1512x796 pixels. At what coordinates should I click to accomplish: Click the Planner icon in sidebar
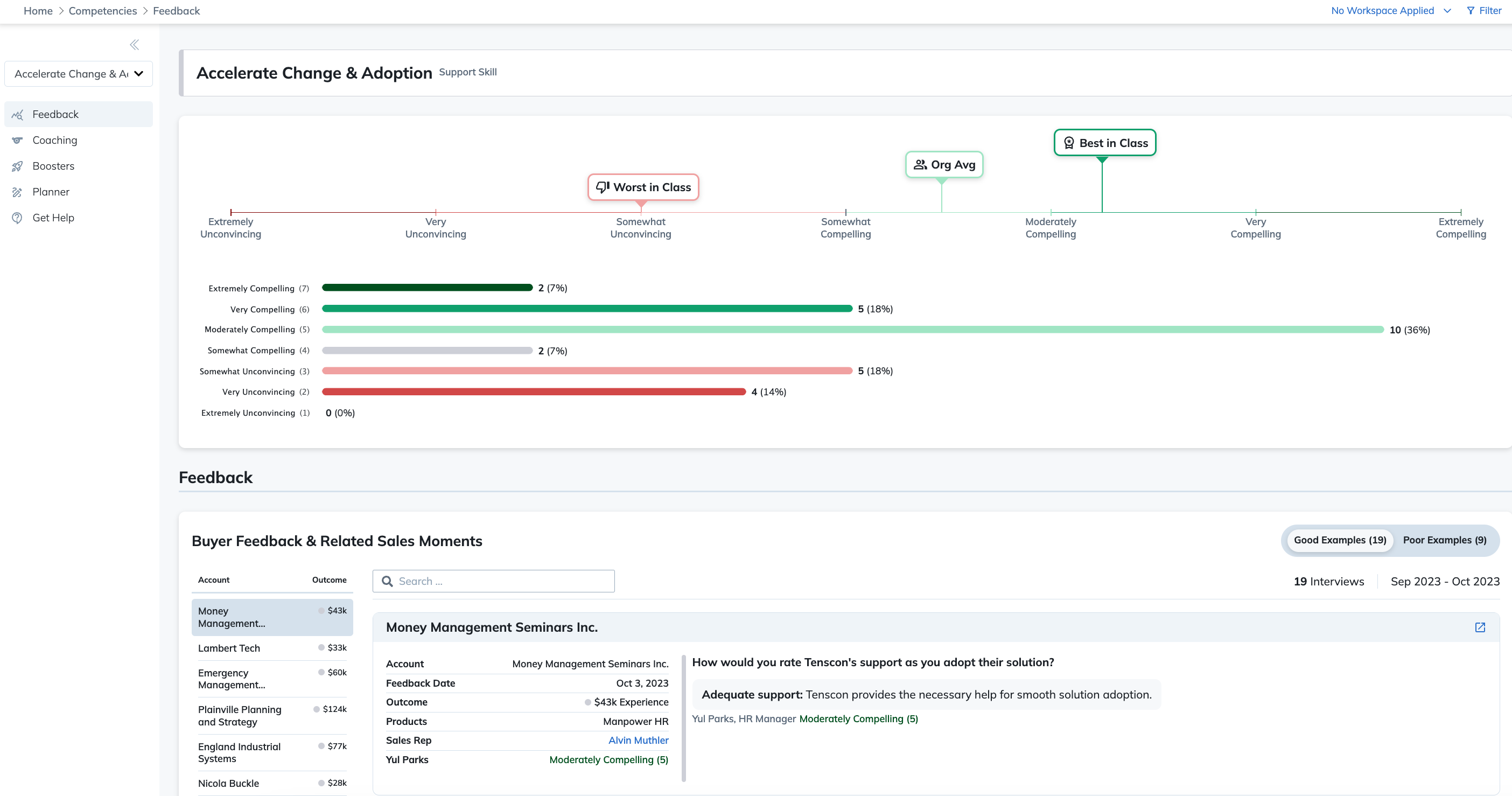(x=18, y=192)
